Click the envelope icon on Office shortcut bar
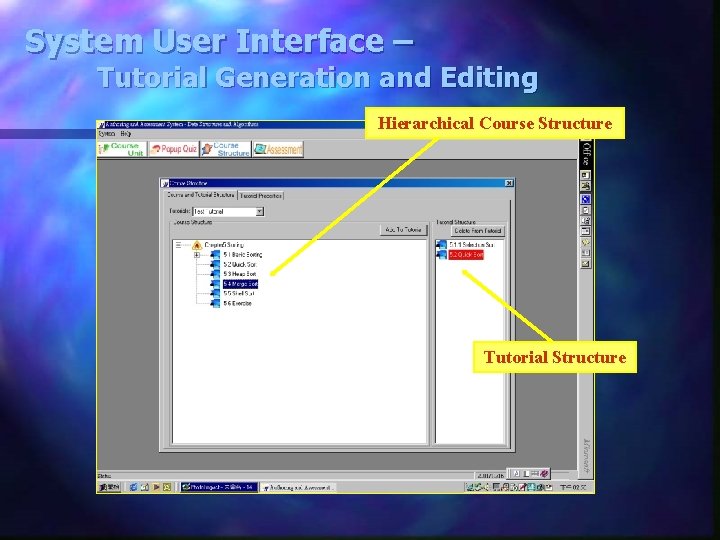The width and height of the screenshot is (720, 540). 585,264
